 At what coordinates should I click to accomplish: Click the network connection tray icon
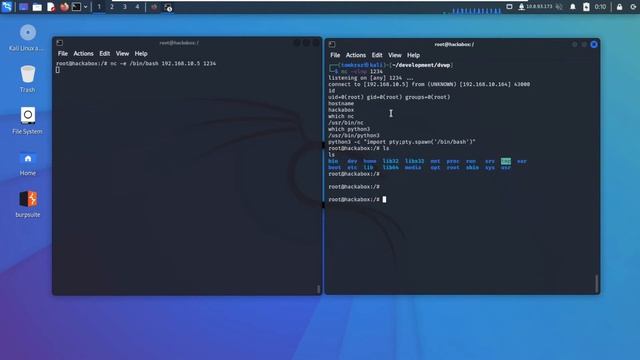(521, 7)
